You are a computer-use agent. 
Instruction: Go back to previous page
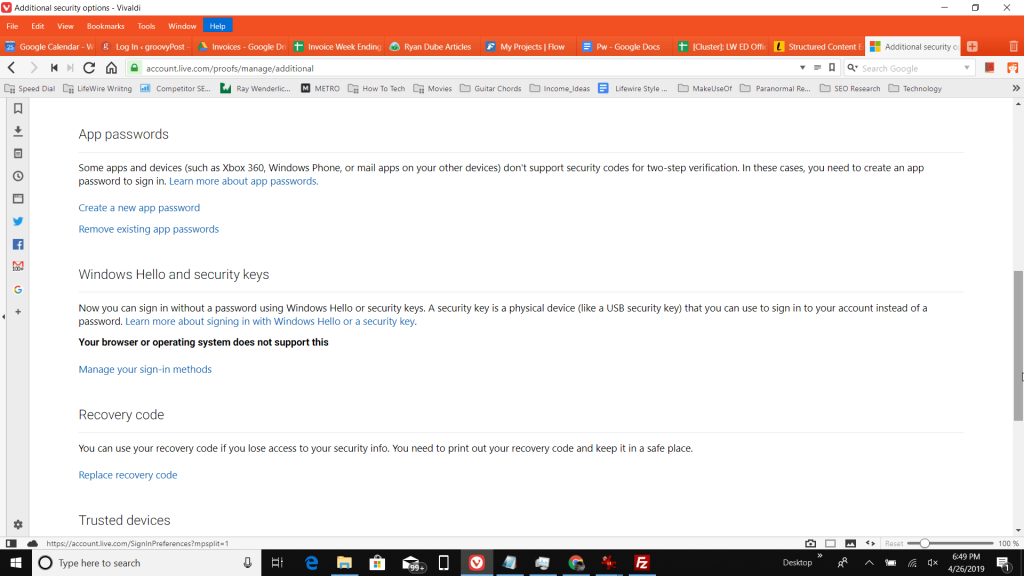tap(12, 68)
